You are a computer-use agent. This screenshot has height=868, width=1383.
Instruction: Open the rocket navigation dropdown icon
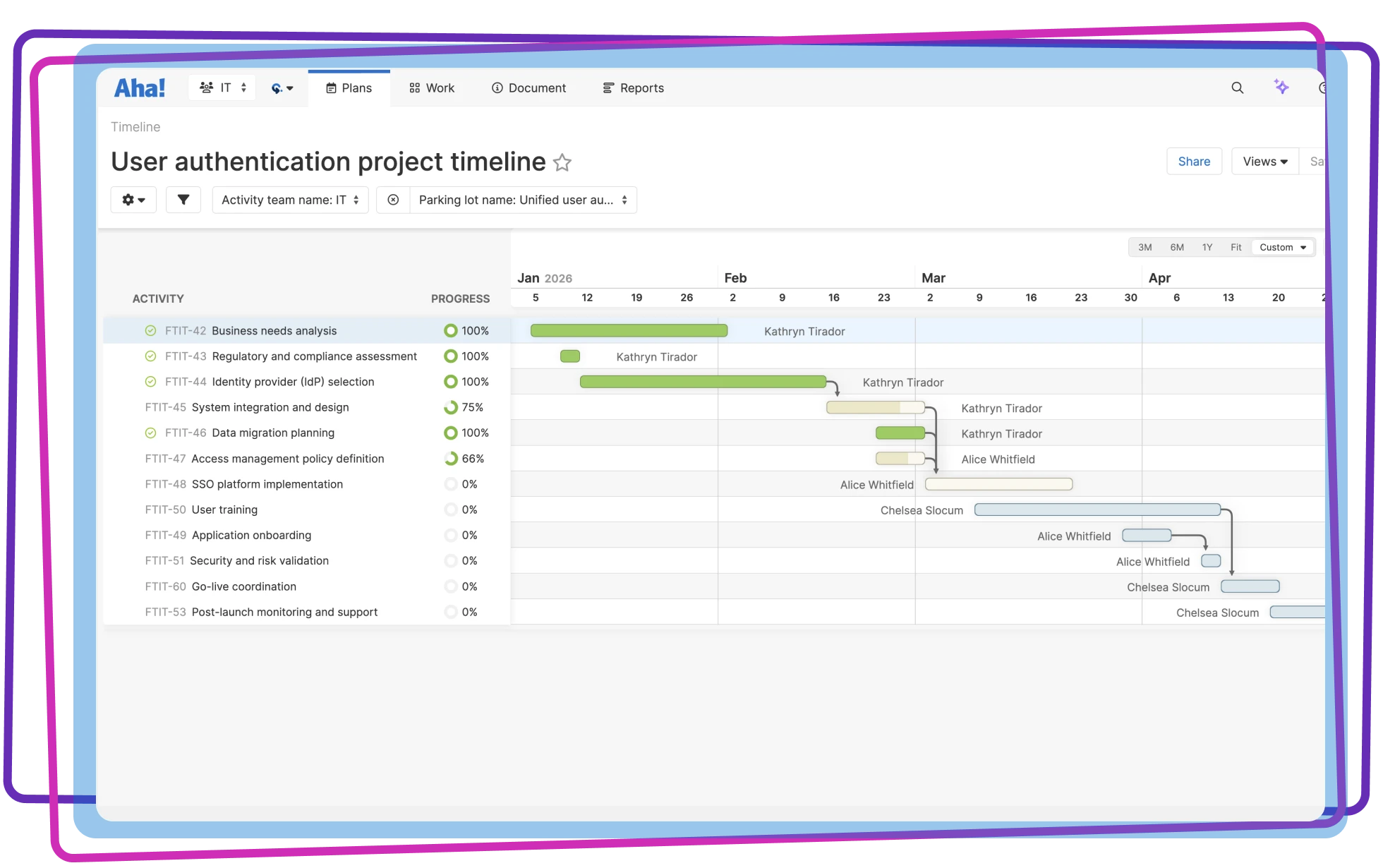pos(282,88)
